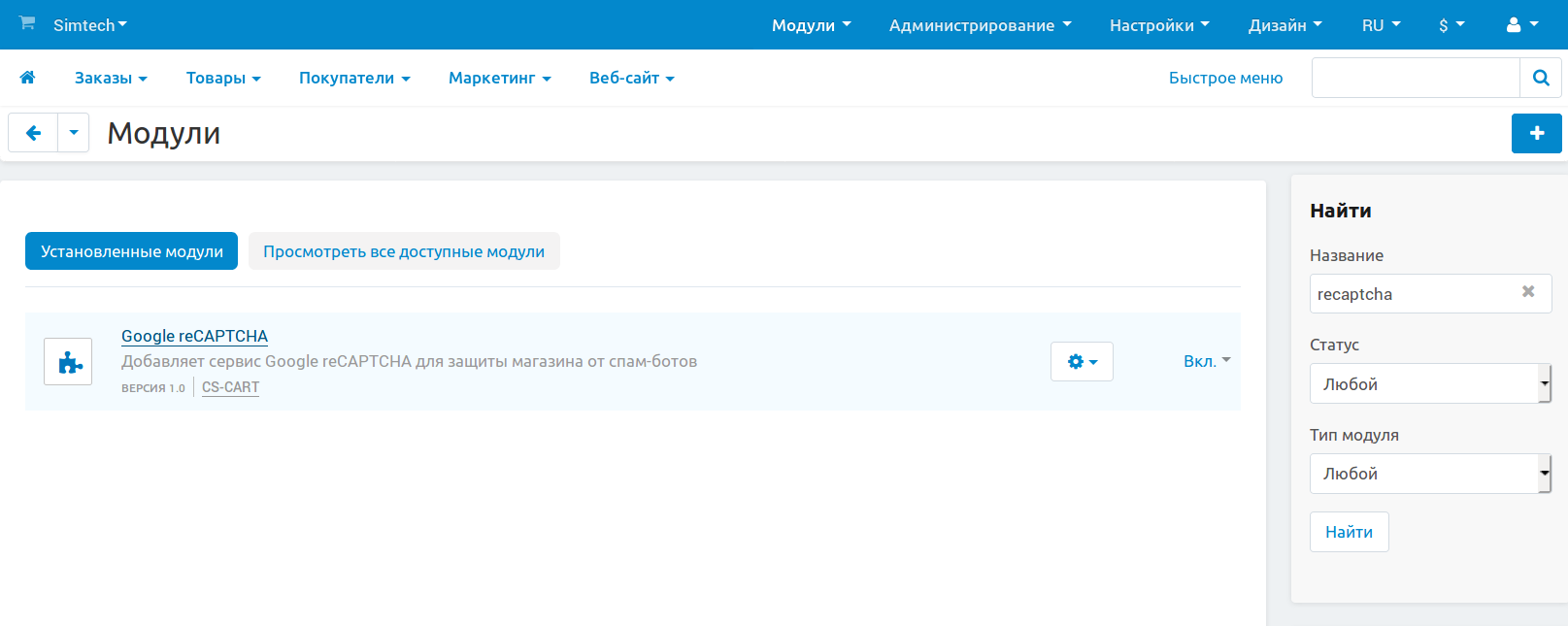
Task: Open the user account icon menu
Action: coord(1520,25)
